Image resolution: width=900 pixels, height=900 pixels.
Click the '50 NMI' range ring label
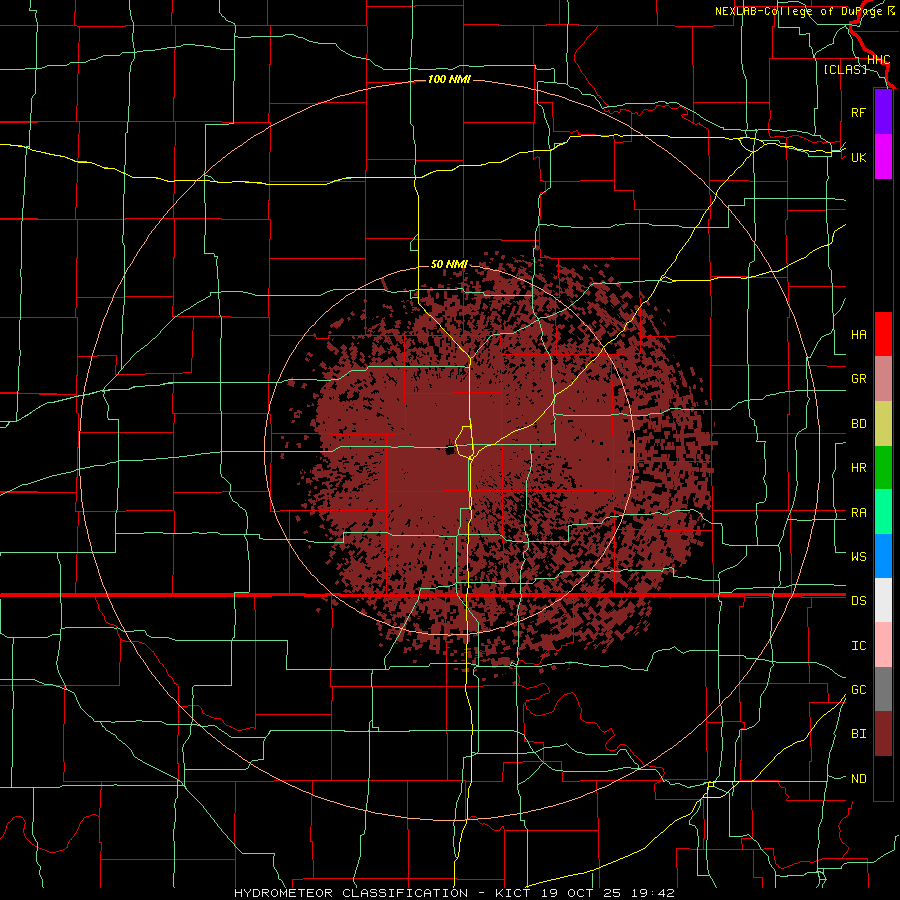point(449,264)
